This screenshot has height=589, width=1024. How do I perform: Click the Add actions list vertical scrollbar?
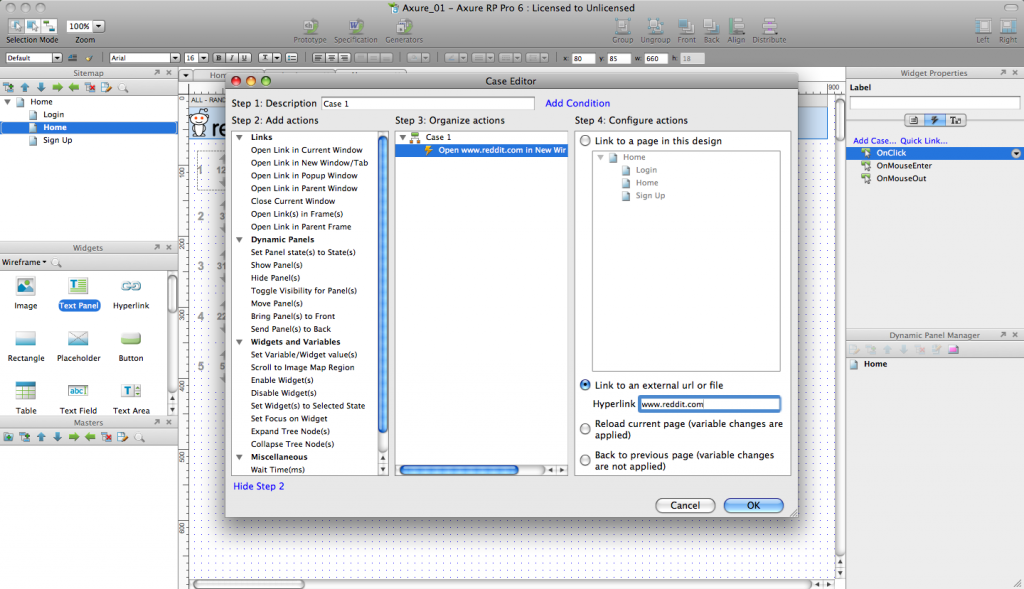pos(383,284)
